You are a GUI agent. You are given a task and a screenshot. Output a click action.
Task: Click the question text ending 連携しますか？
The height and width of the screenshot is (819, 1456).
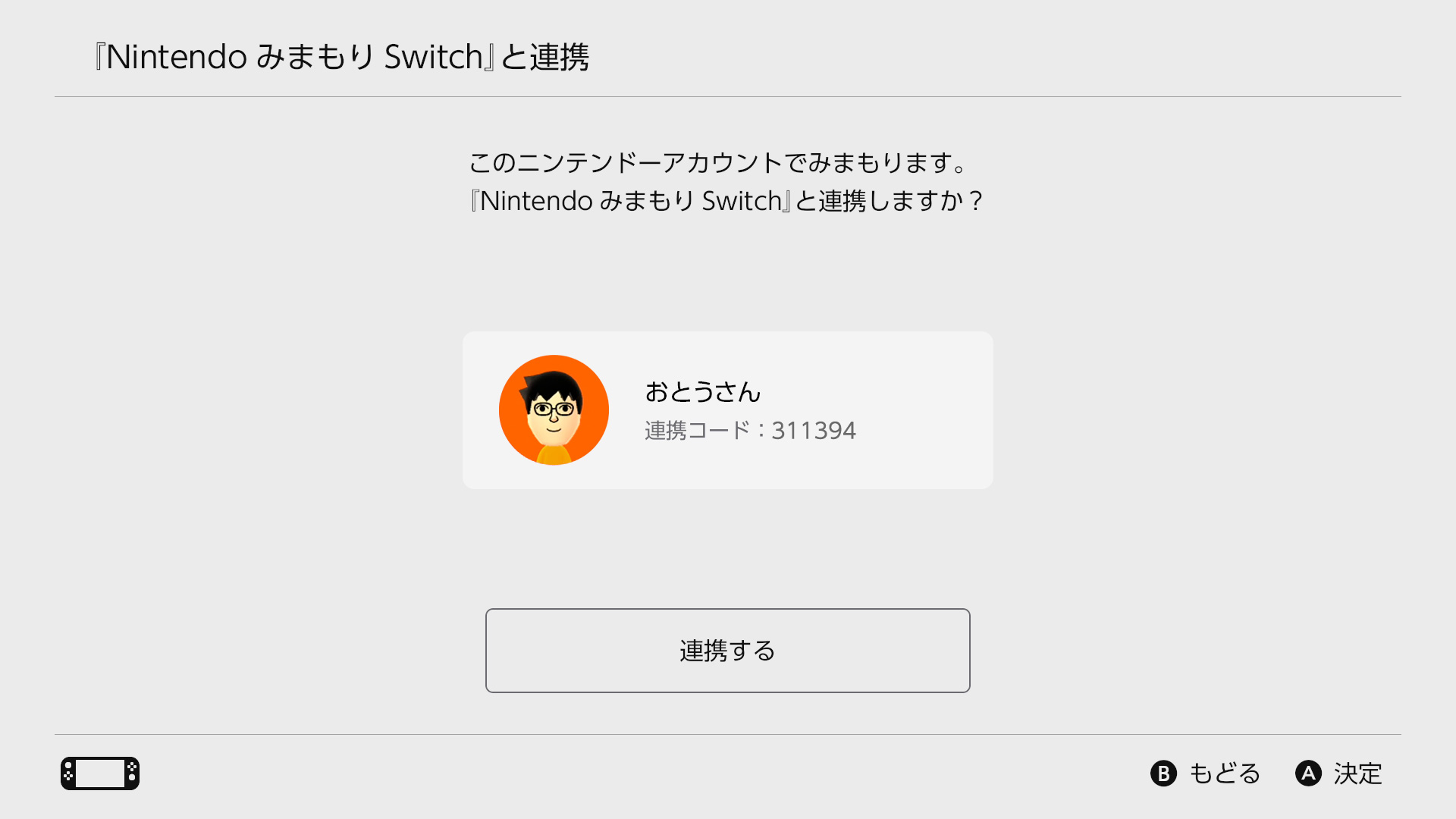coord(726,201)
